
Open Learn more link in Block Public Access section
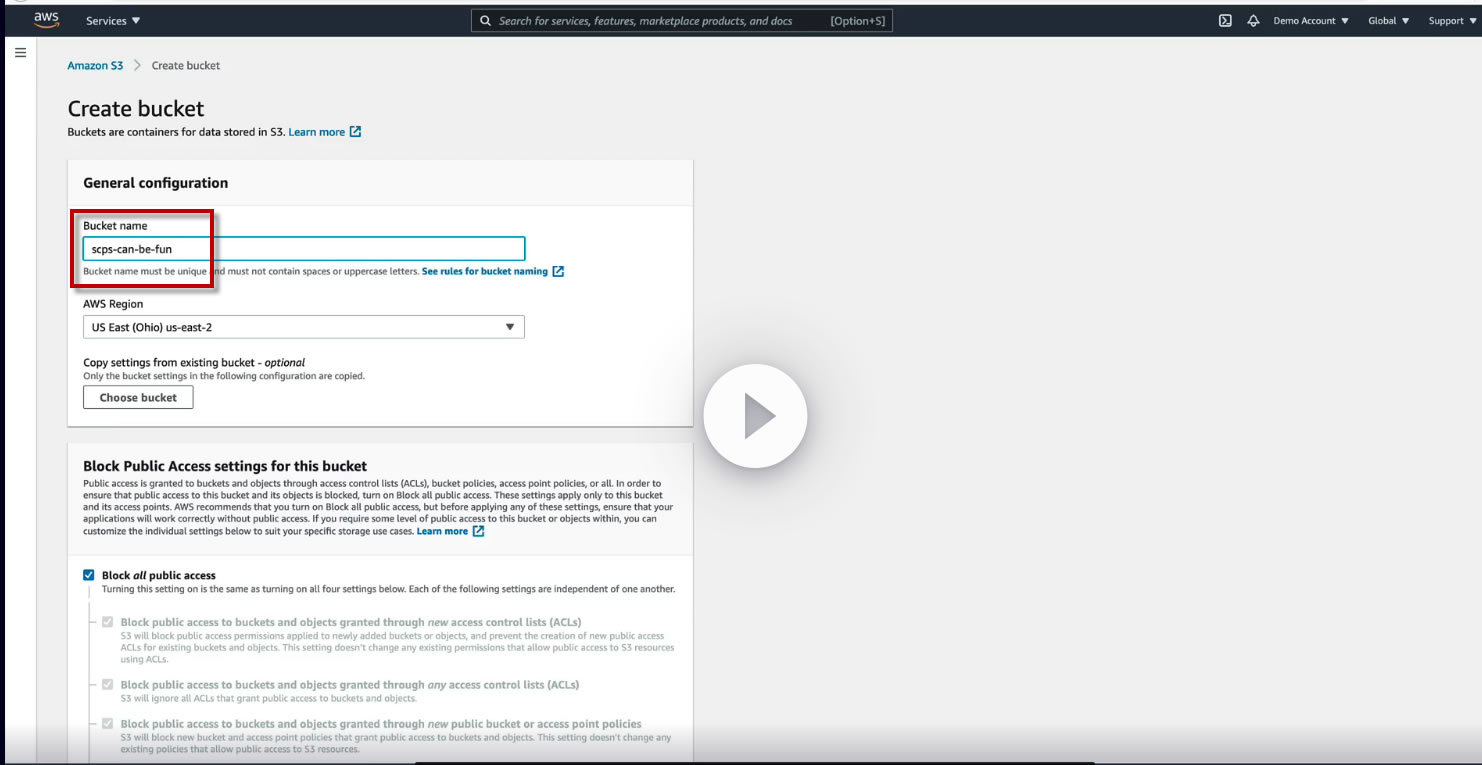[x=442, y=531]
